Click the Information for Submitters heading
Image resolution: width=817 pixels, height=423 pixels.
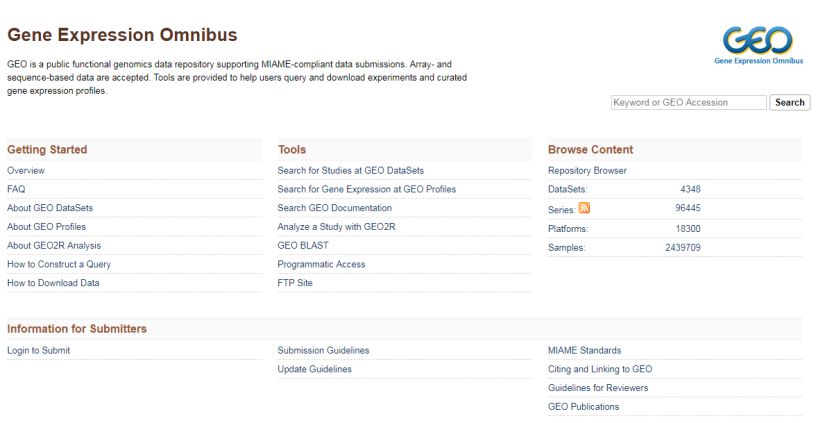click(77, 329)
